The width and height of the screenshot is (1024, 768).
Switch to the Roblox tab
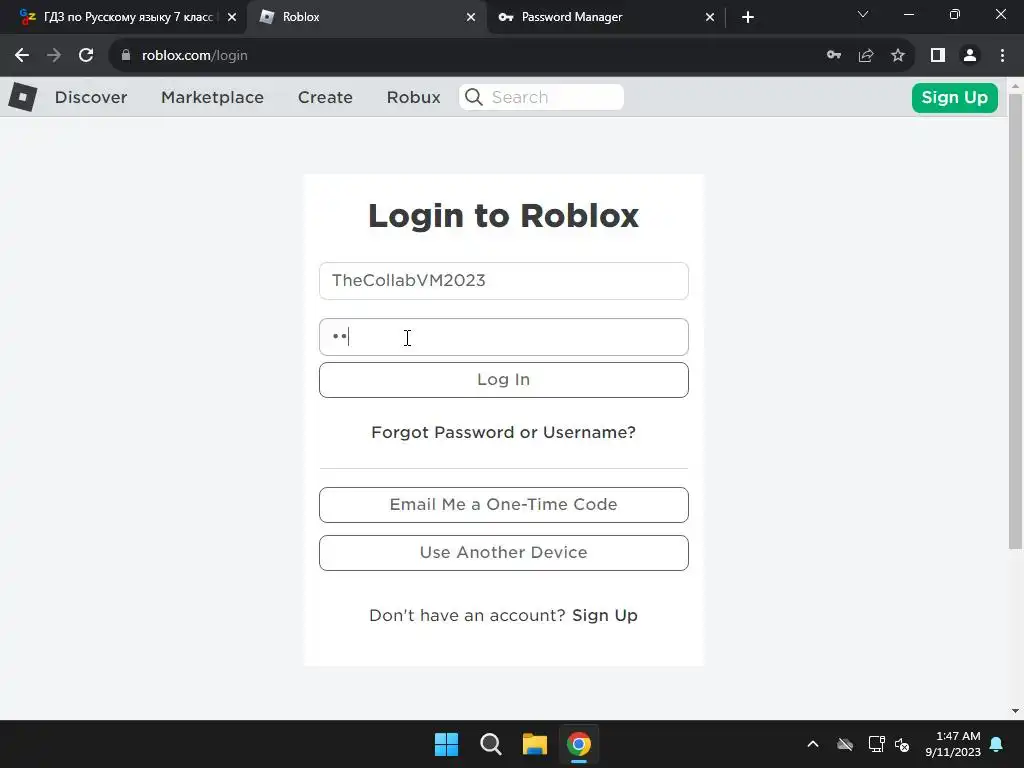pyautogui.click(x=366, y=17)
